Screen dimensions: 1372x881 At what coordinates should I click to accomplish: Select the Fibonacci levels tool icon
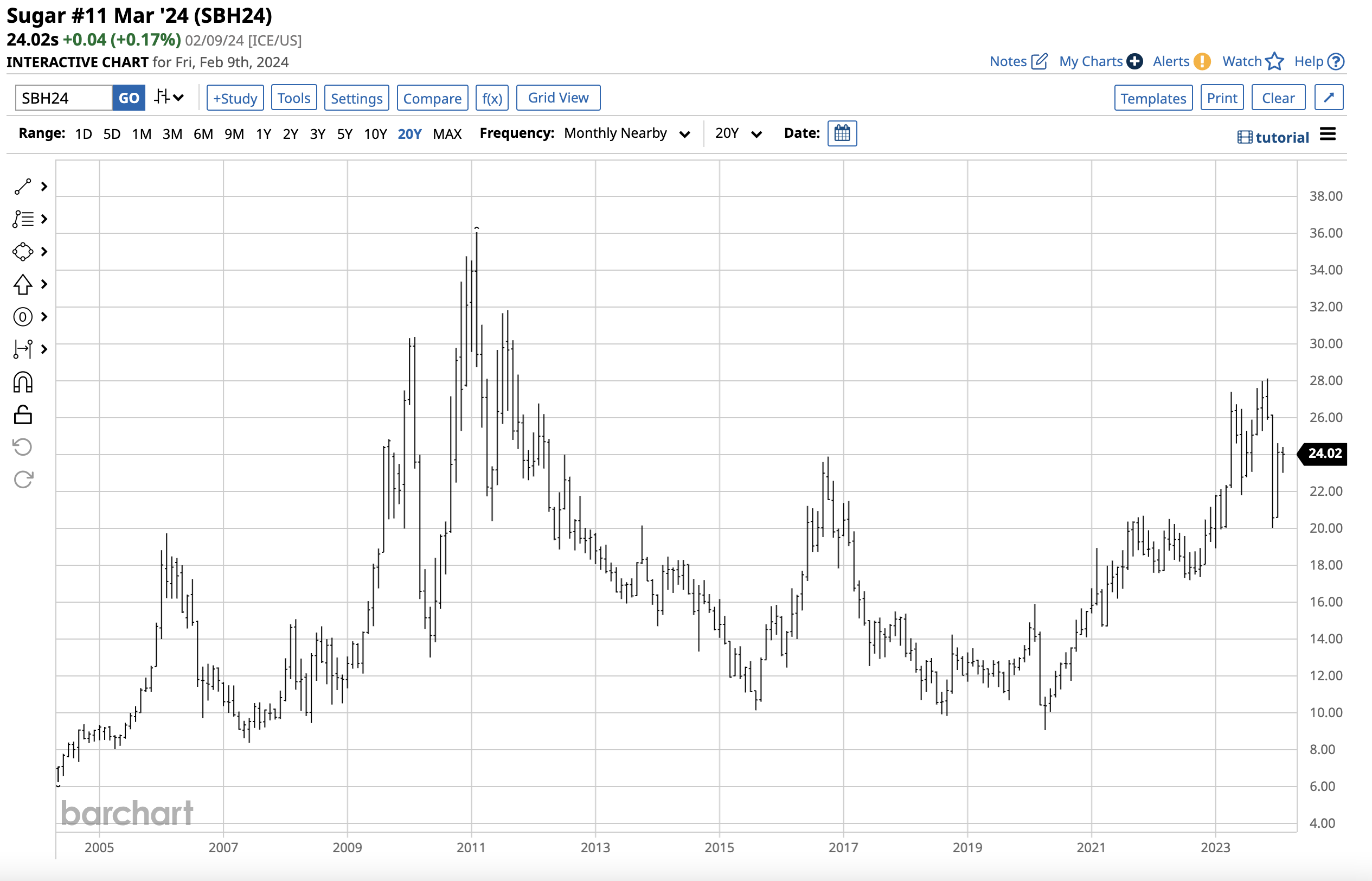tap(23, 219)
